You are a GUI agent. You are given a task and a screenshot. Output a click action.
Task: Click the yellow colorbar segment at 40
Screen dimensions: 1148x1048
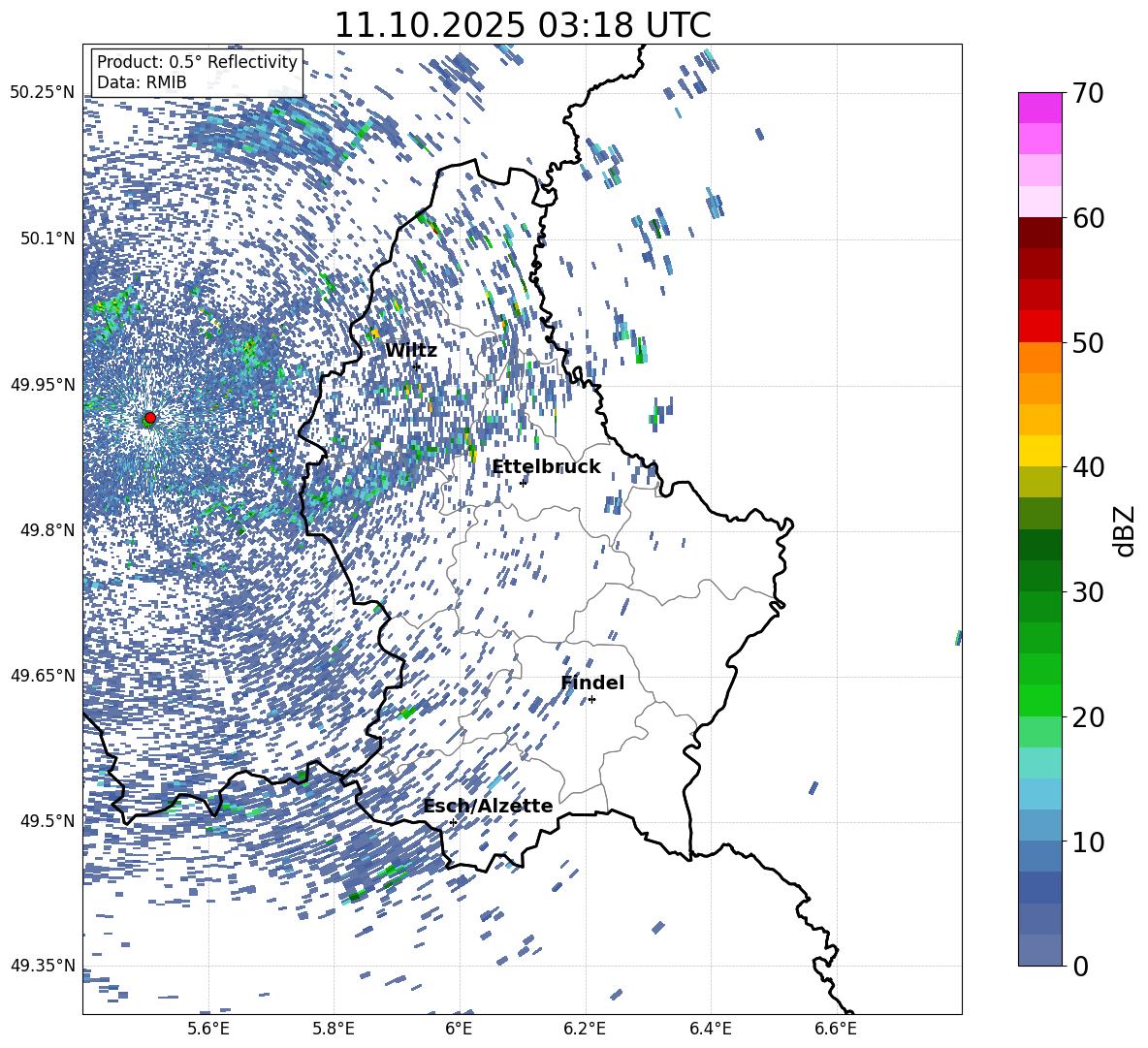click(x=1039, y=451)
